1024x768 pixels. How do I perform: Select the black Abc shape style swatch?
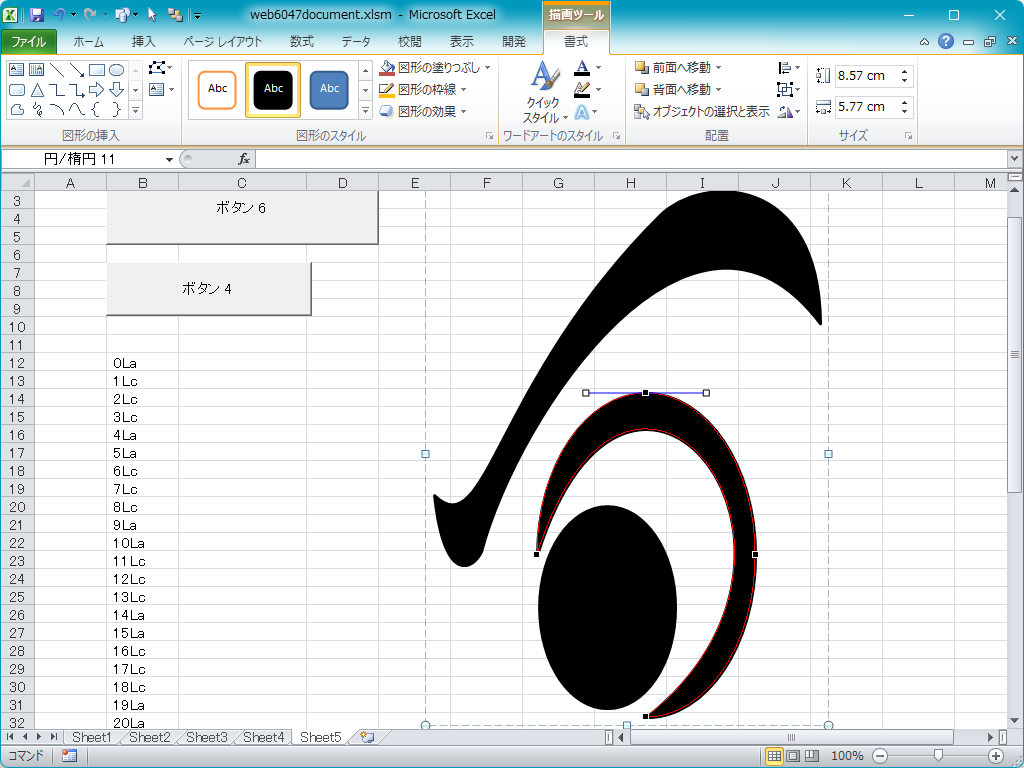[x=273, y=89]
